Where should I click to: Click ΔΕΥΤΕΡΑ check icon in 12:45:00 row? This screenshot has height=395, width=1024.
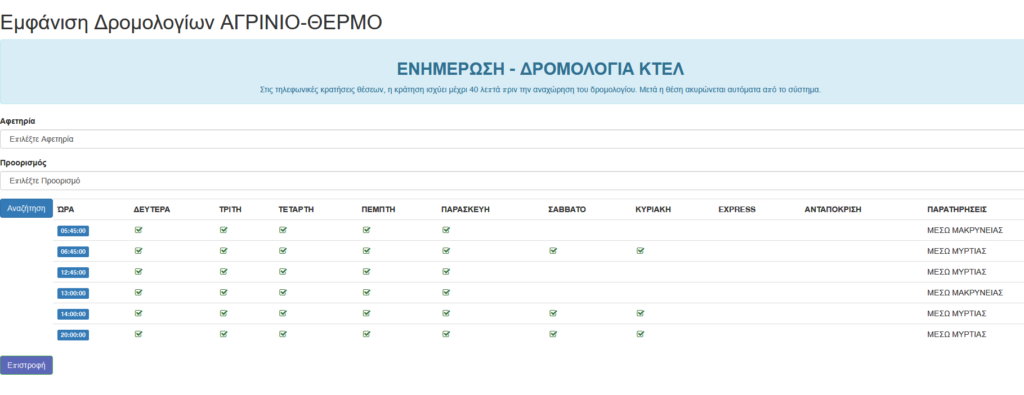coord(138,272)
